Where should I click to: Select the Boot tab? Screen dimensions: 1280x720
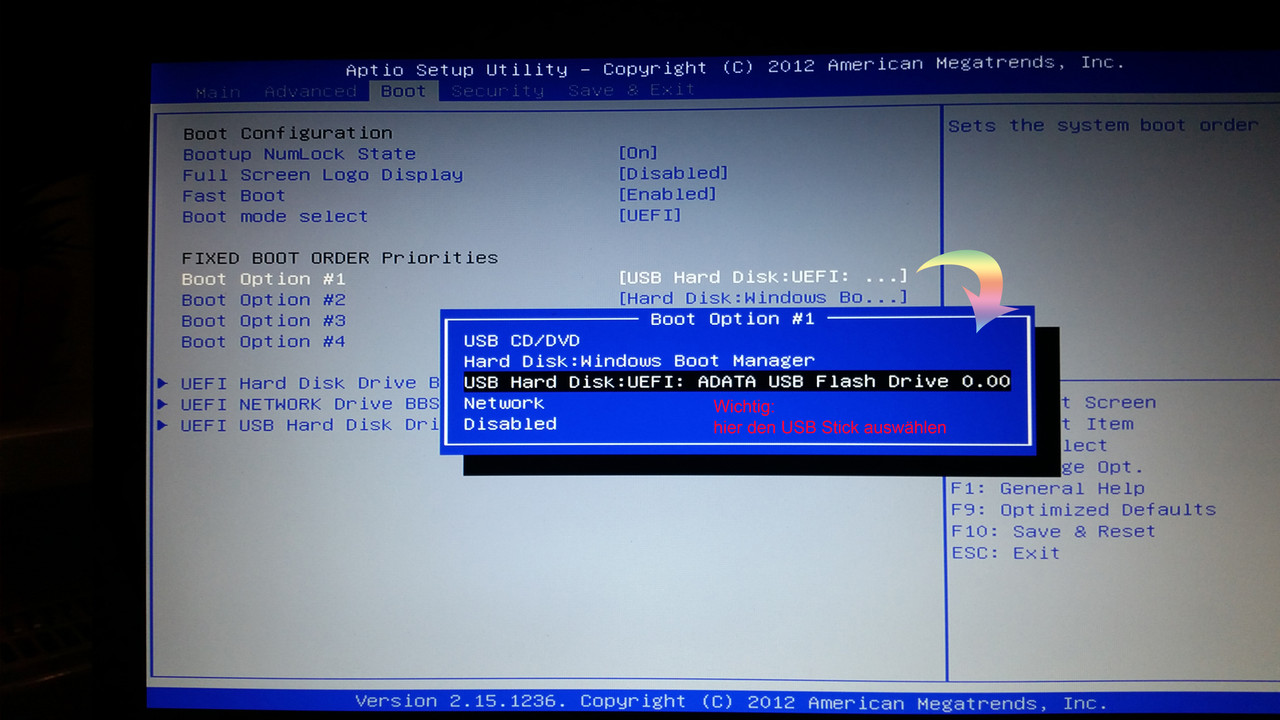click(403, 91)
